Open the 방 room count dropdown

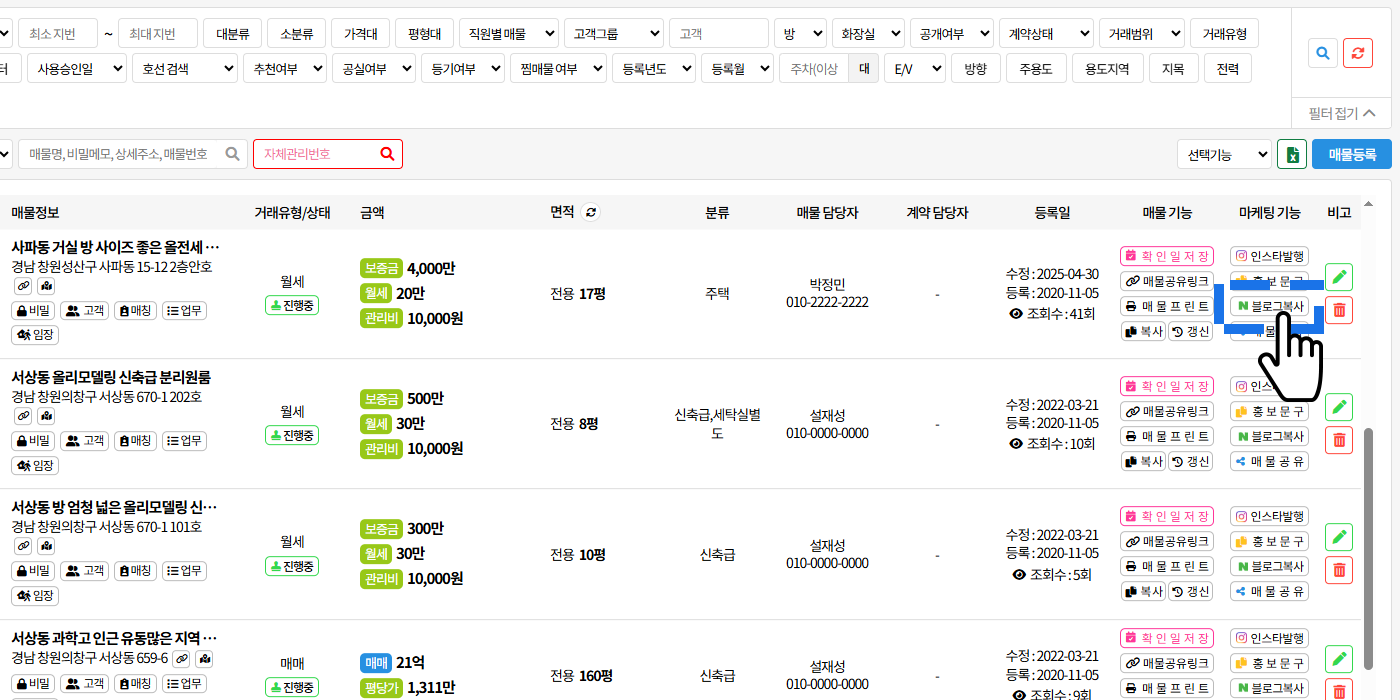click(x=800, y=33)
